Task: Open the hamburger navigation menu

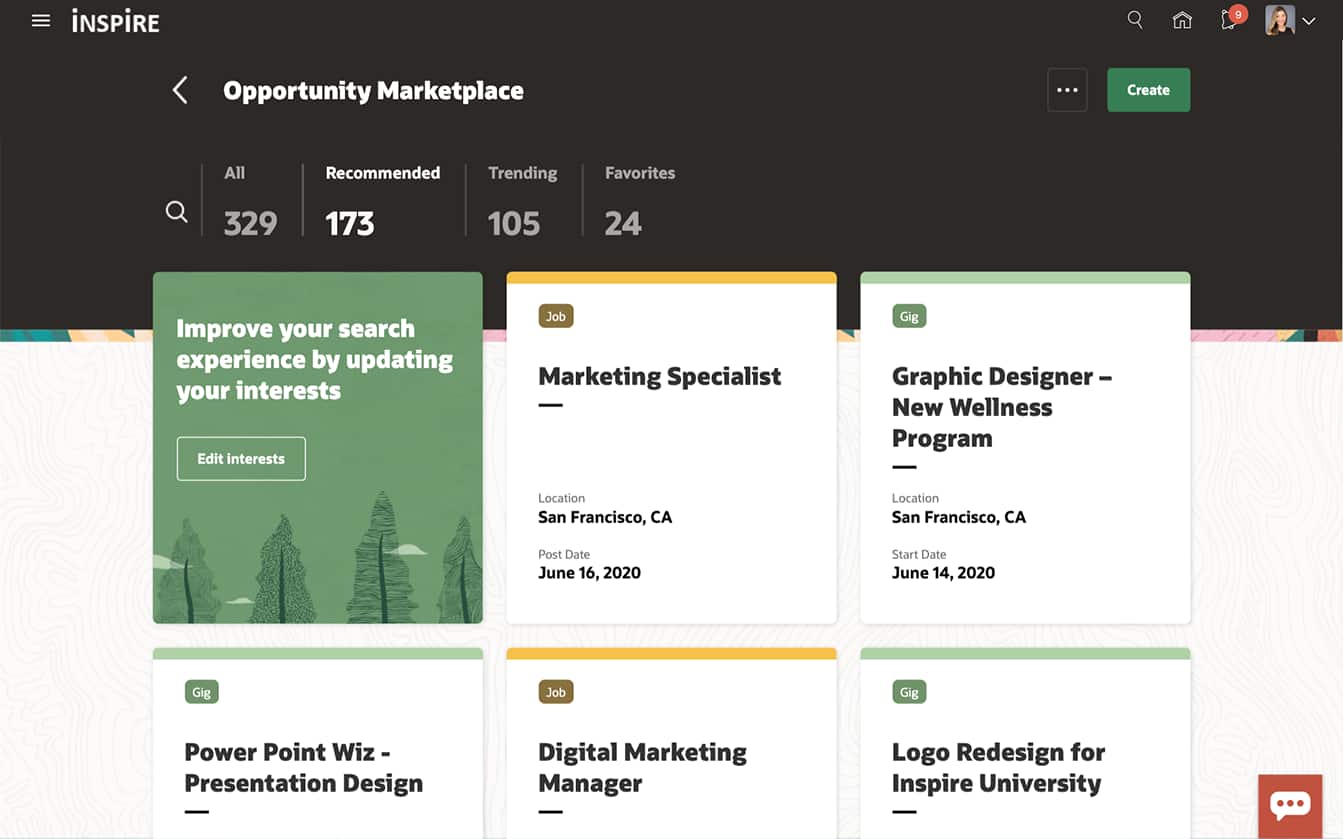Action: (40, 20)
